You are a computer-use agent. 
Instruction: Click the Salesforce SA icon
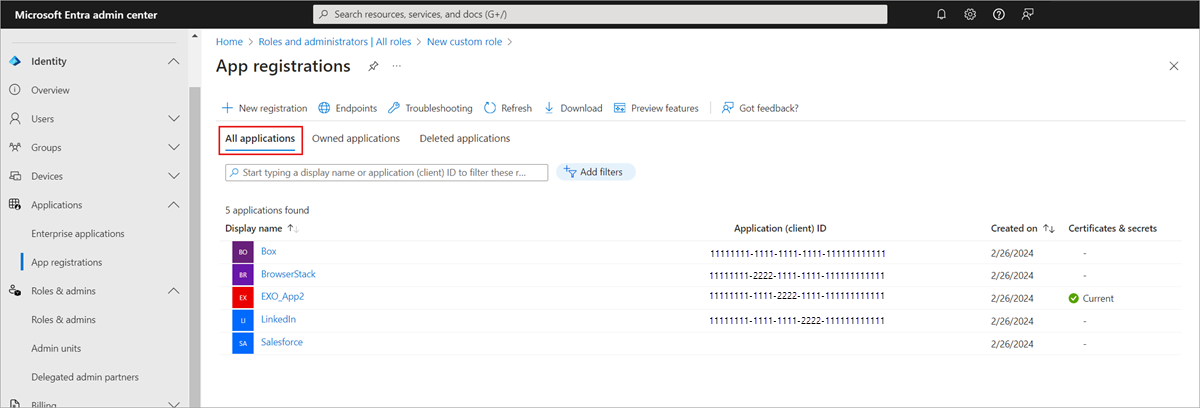click(242, 343)
